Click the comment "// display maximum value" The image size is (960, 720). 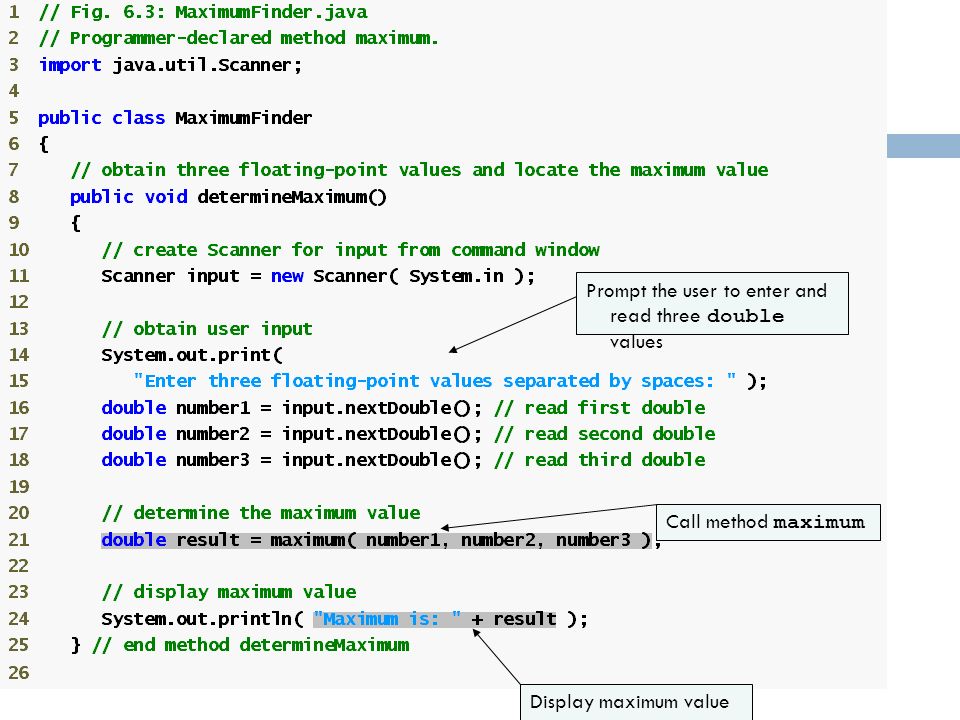pos(229,592)
